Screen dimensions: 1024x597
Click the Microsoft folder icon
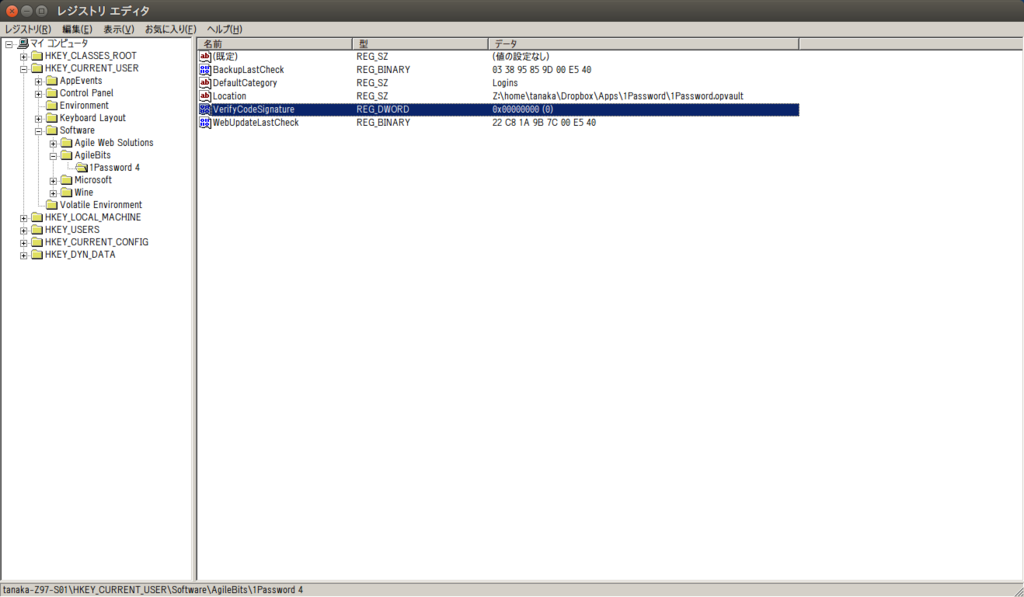point(67,180)
